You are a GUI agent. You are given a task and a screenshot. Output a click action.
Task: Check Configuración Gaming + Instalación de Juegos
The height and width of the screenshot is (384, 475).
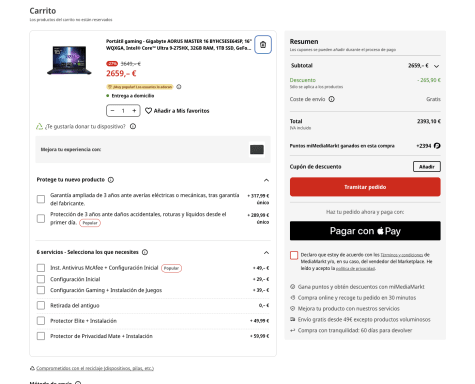[x=41, y=290]
